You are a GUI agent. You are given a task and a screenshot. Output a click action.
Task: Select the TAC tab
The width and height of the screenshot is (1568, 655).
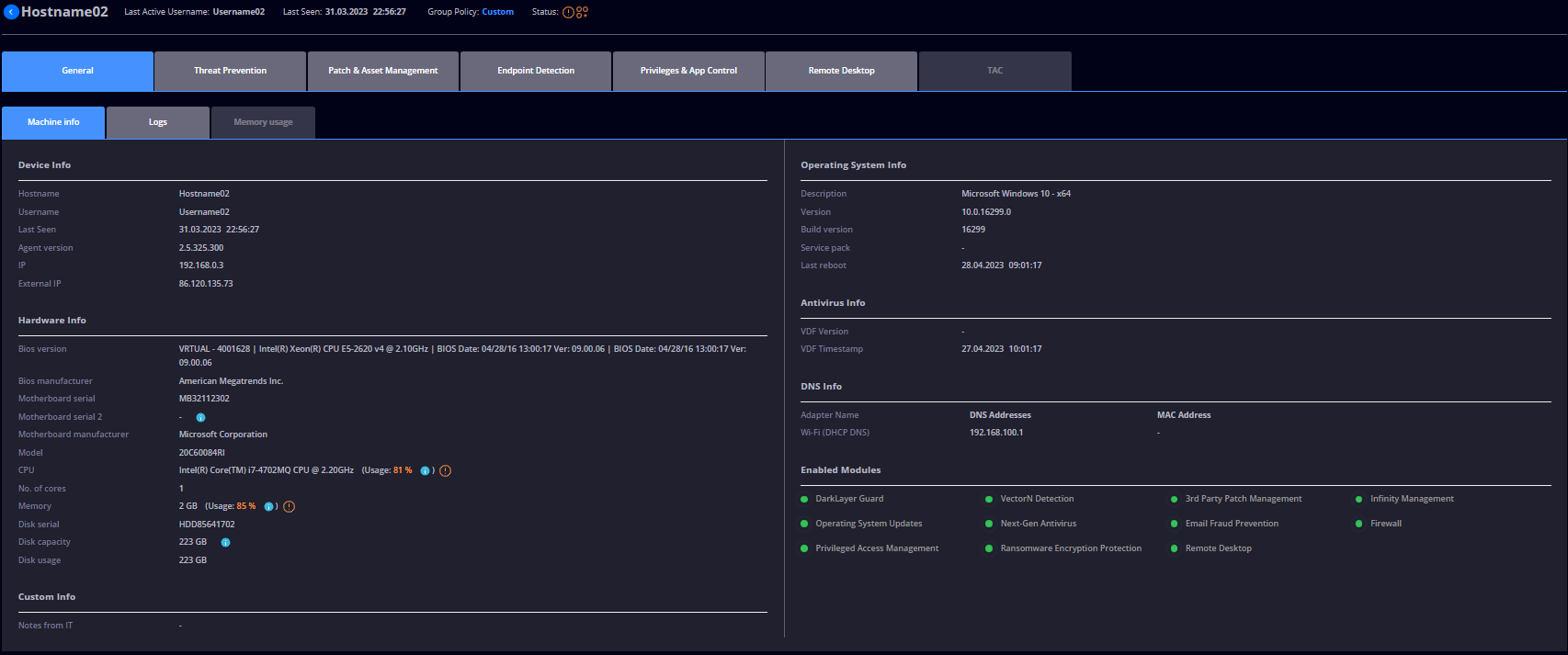[x=994, y=71]
